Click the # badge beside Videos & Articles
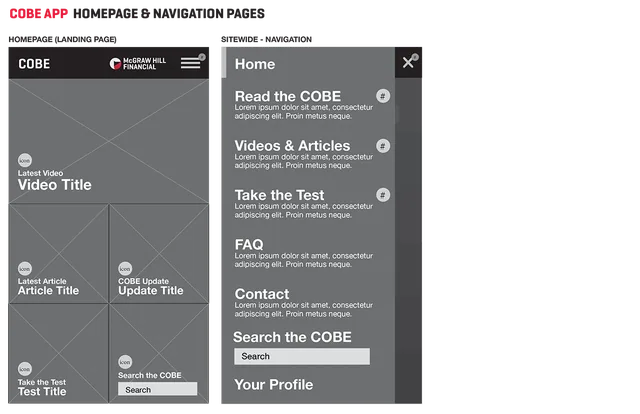The image size is (640, 414). pos(383,146)
